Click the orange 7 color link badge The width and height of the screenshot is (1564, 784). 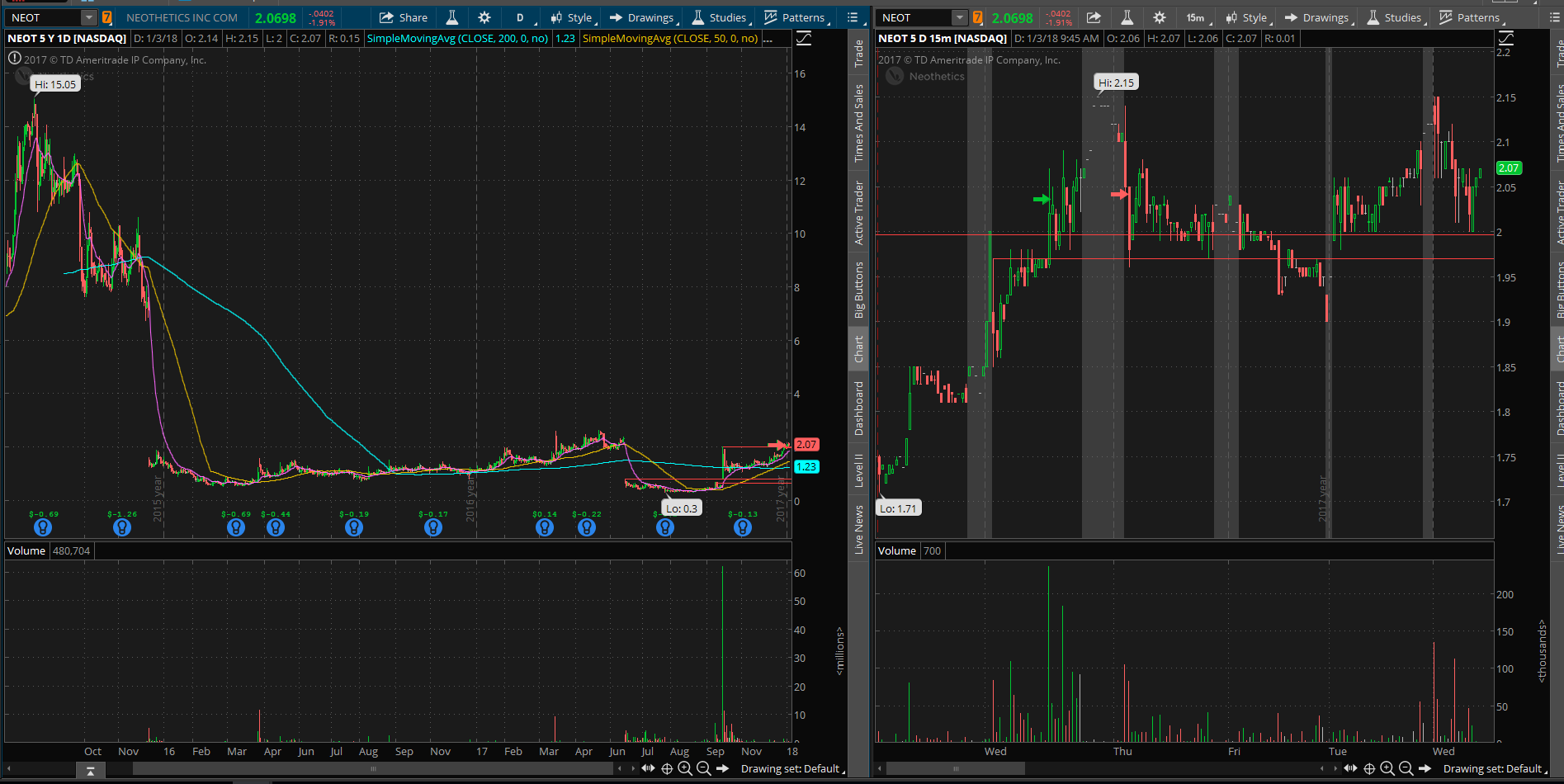(x=107, y=17)
